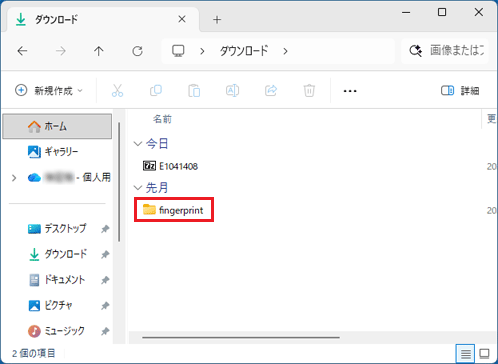Switch to details list view button
Image resolution: width=498 pixels, height=364 pixels.
[465, 353]
